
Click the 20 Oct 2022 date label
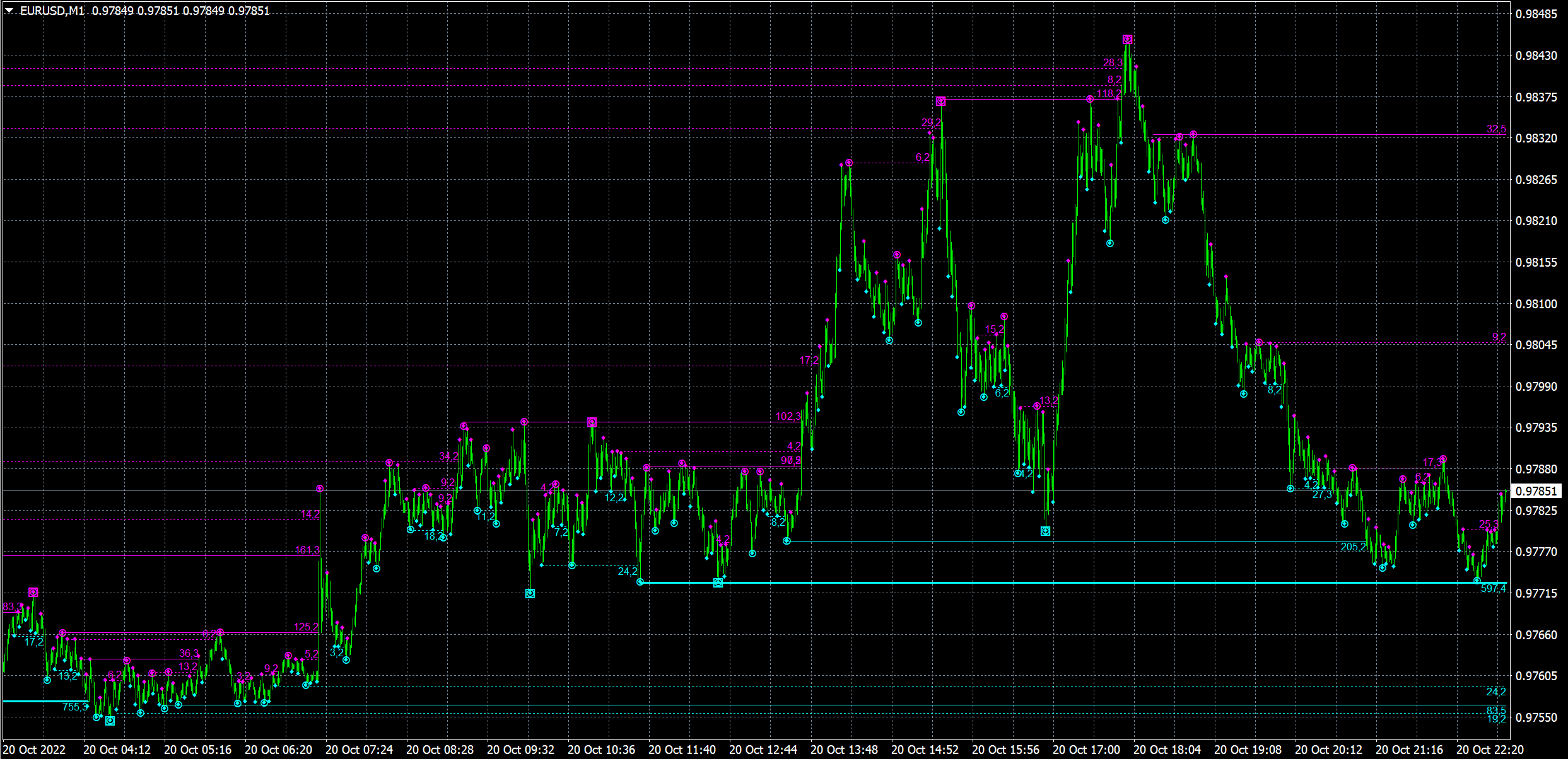click(34, 750)
